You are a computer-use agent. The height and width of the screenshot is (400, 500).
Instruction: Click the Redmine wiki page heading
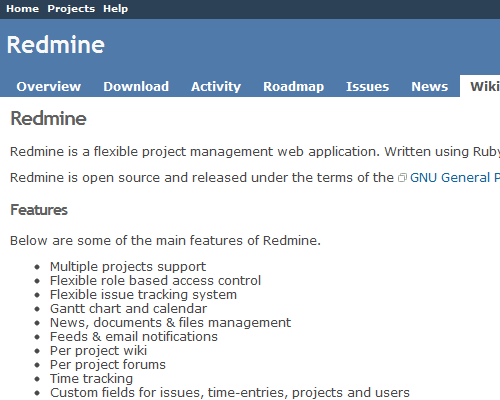[48, 118]
